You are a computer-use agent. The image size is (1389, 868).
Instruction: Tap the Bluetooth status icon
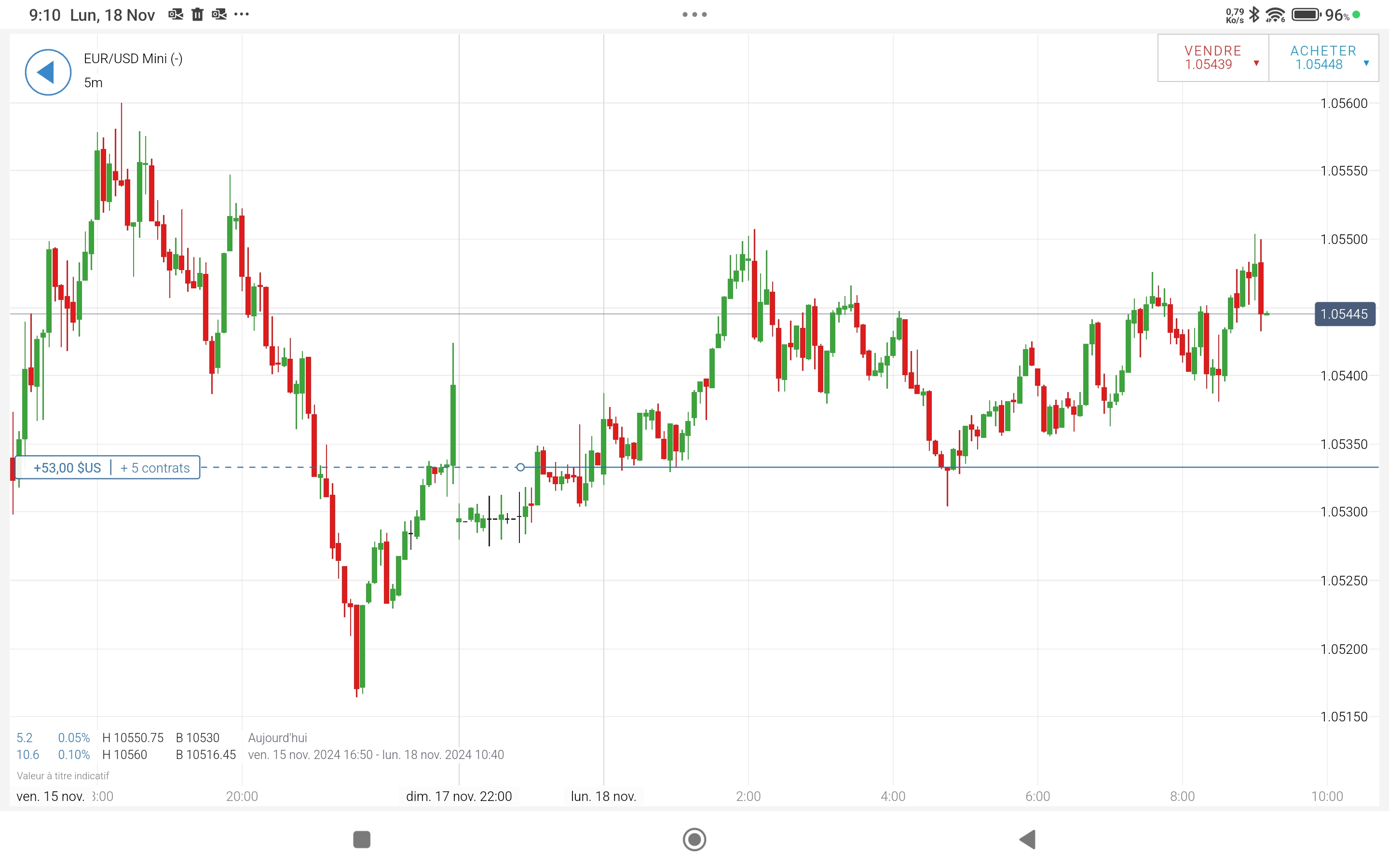1255,14
